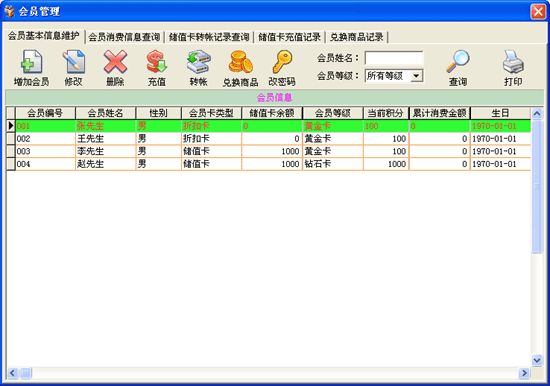Open the 储值卡转帐记录查询 tab
The width and height of the screenshot is (550, 386).
coord(209,37)
